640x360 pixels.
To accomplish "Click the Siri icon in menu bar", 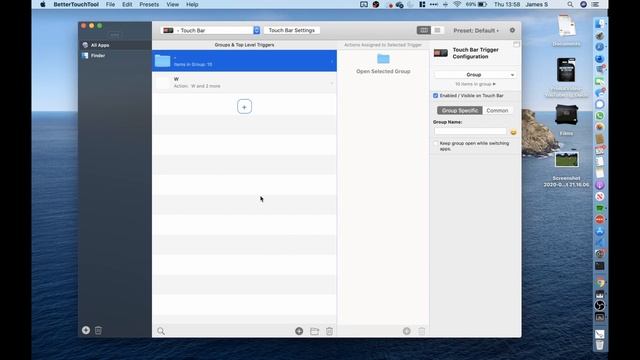I will point(583,4).
